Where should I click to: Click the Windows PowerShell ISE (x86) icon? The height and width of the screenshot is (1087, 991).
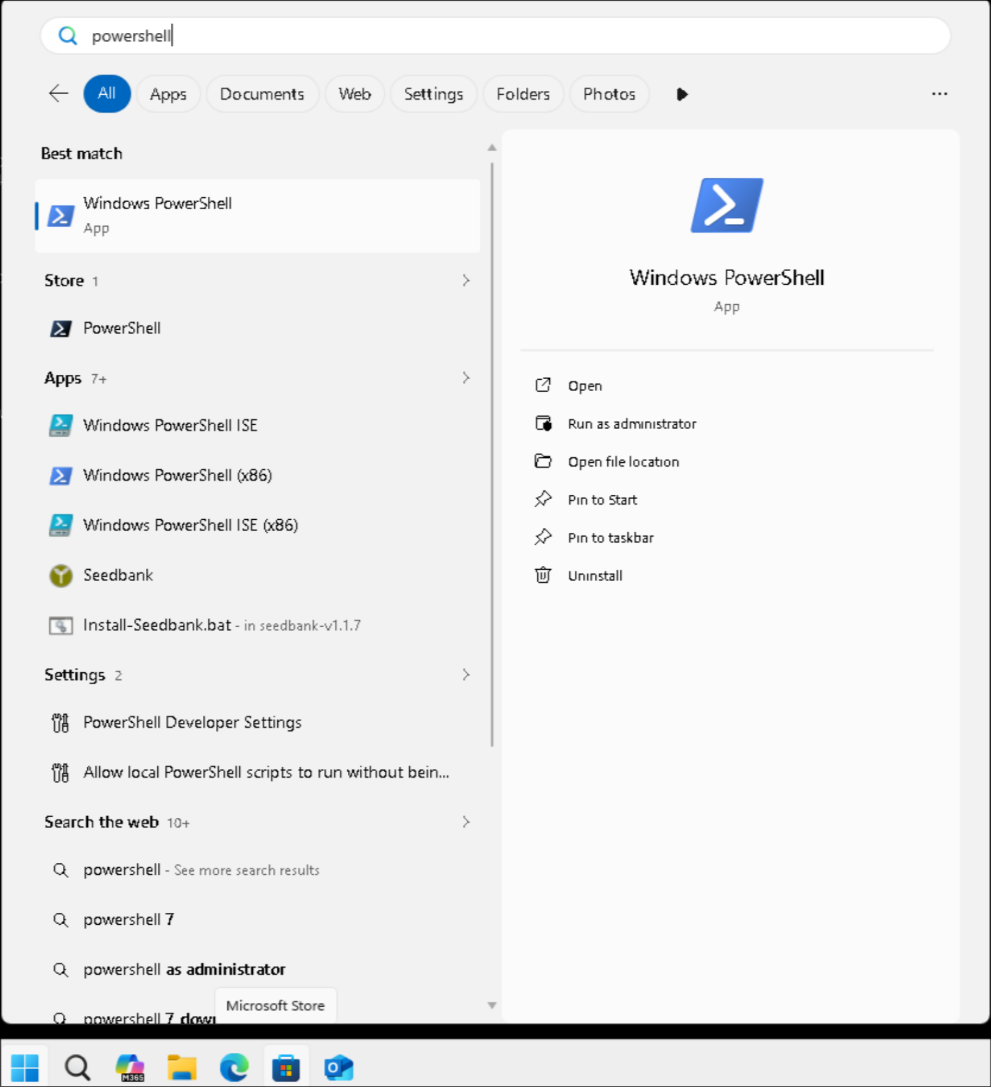pos(60,525)
